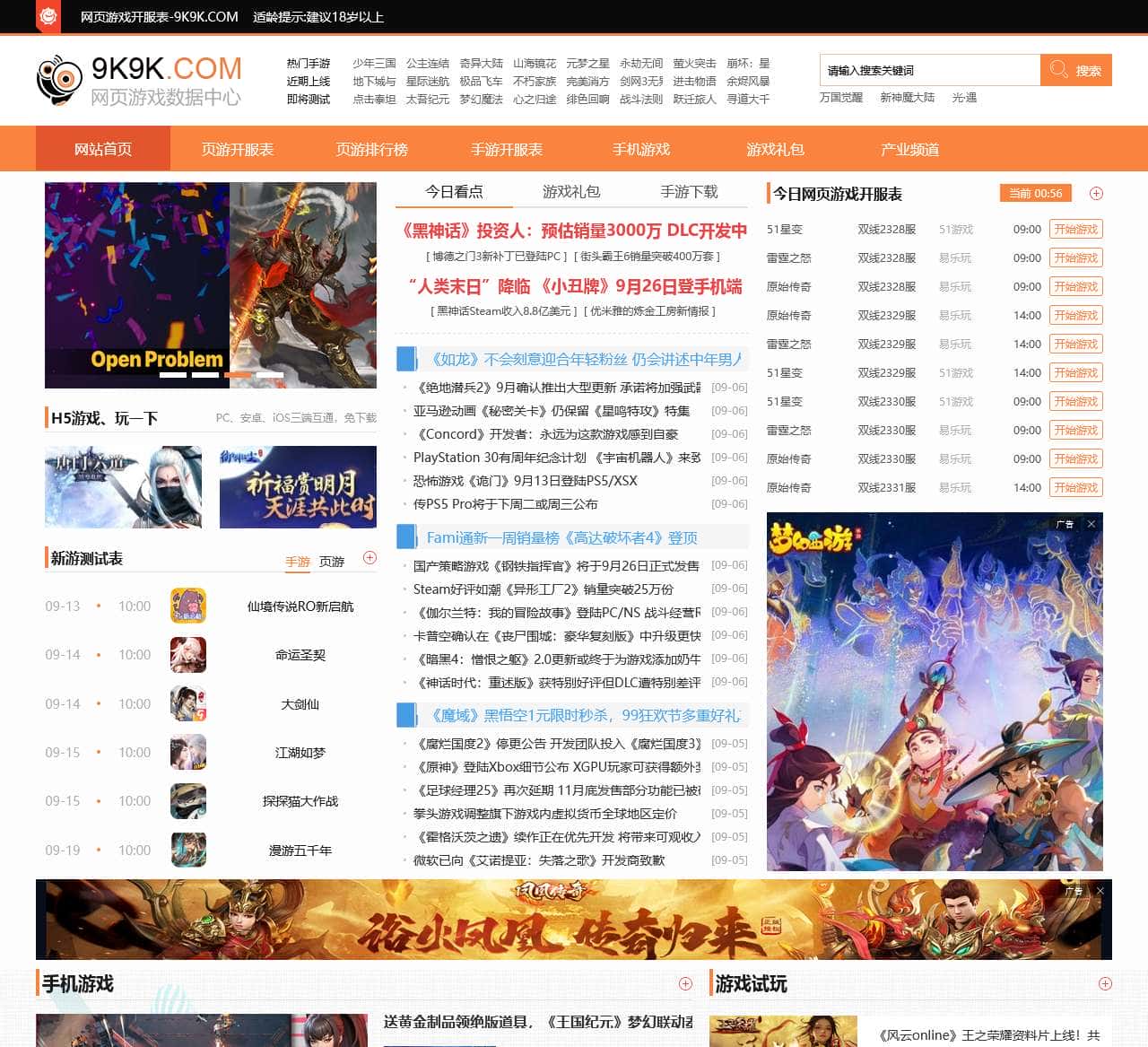Click the 9K9K.COM site logo
Image resolution: width=1148 pixels, height=1047 pixels.
(x=139, y=81)
